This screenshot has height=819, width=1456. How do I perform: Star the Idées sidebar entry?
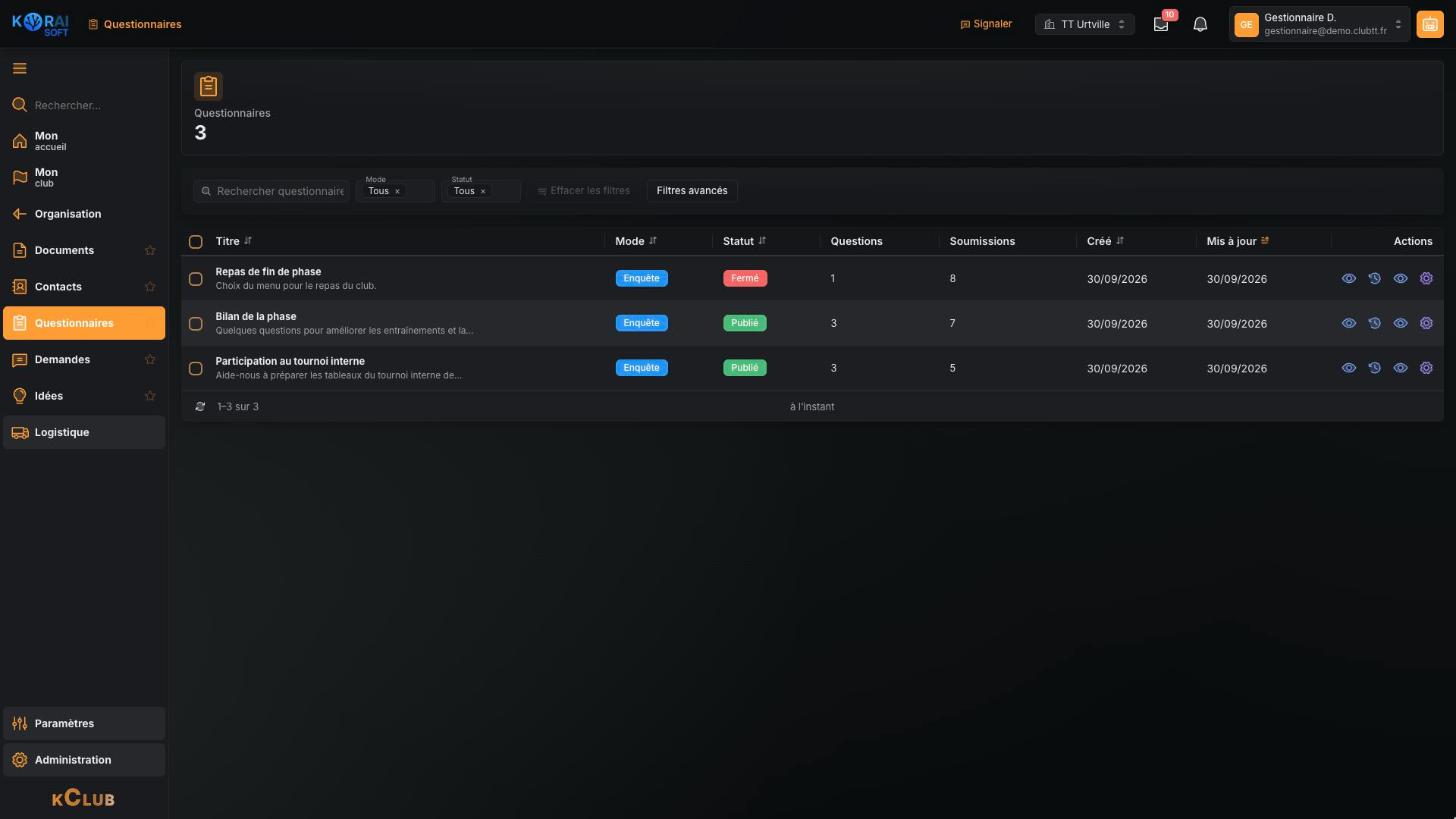pyautogui.click(x=150, y=396)
